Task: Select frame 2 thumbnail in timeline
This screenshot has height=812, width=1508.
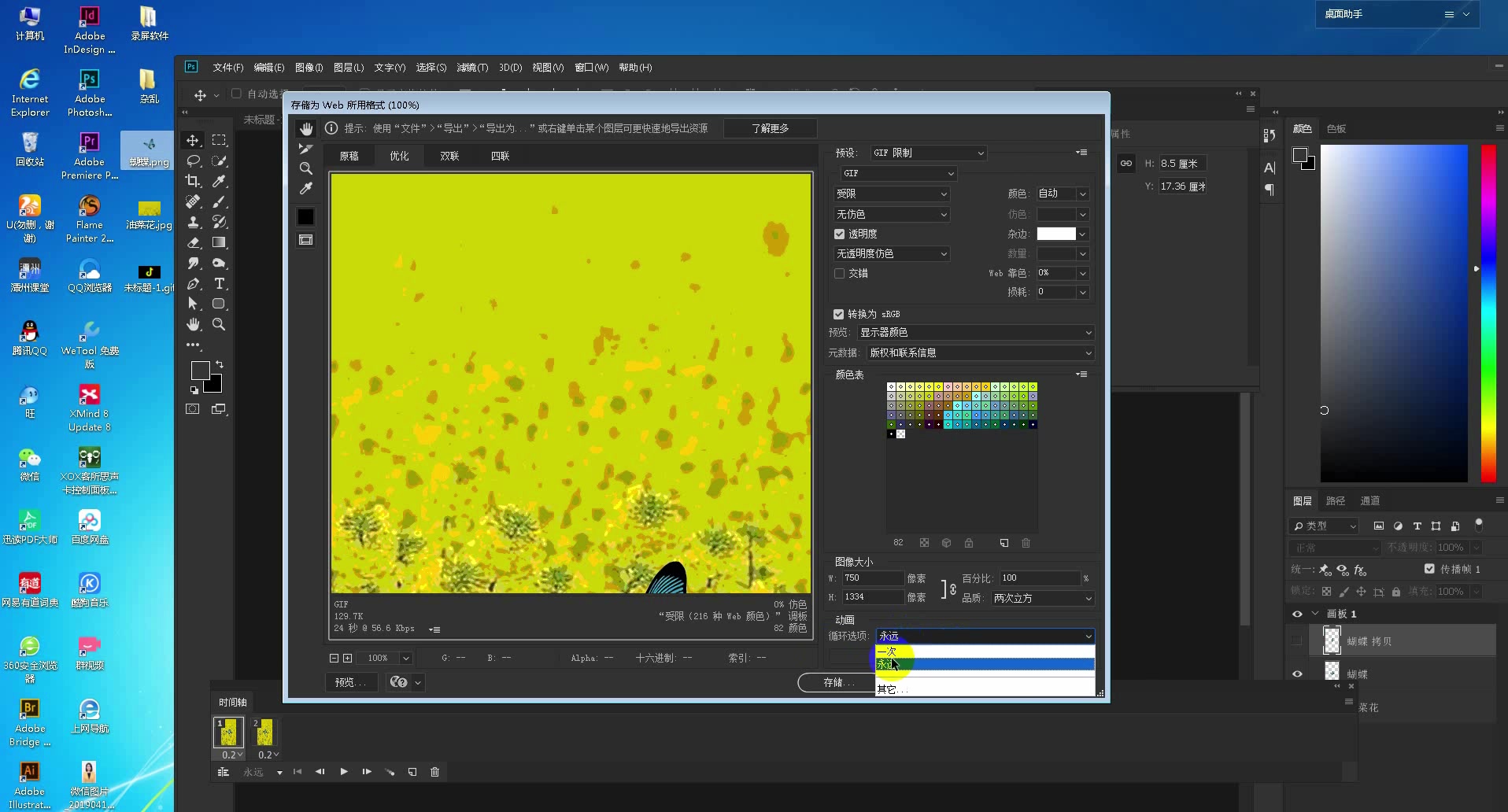Action: click(265, 732)
